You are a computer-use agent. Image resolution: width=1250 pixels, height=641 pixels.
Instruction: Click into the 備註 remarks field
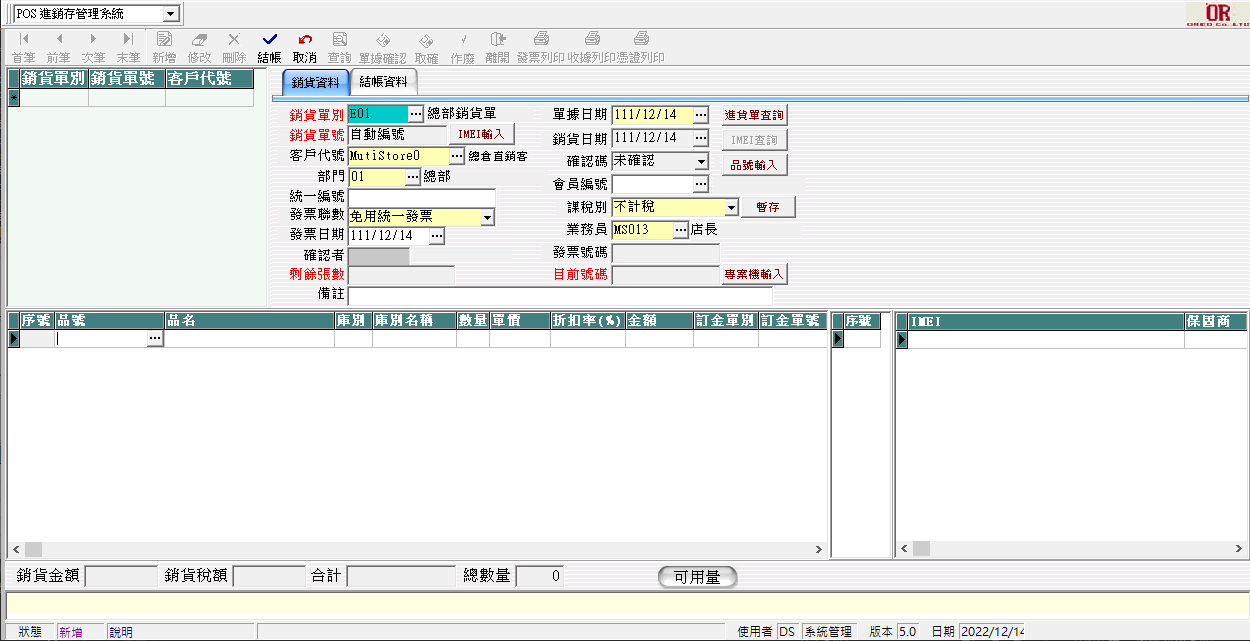(560, 296)
